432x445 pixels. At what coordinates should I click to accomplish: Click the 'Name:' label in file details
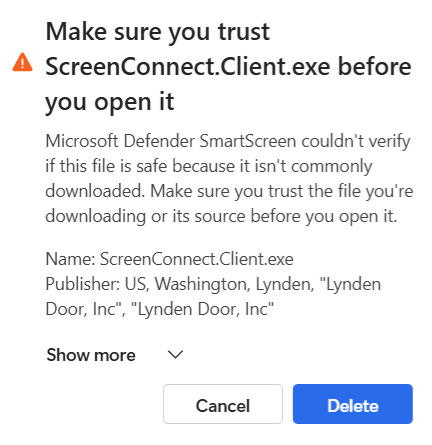point(71,259)
